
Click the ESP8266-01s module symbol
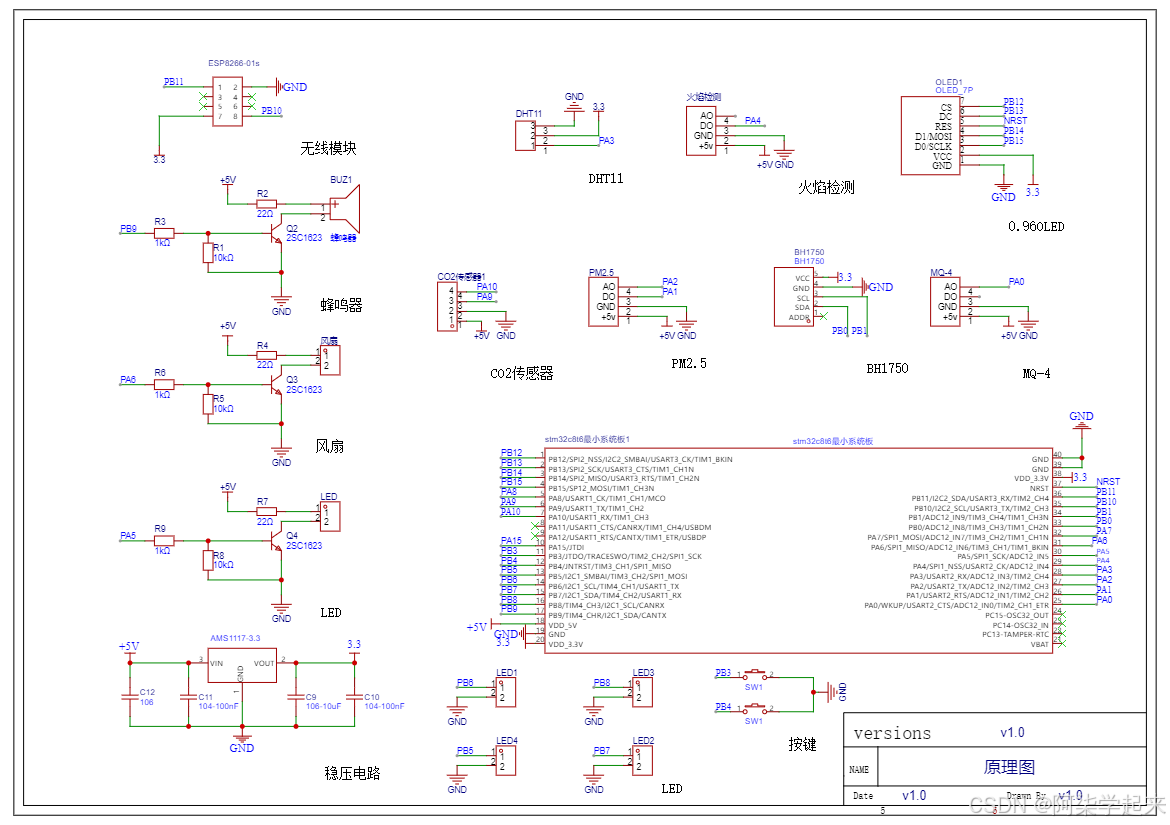coord(228,101)
